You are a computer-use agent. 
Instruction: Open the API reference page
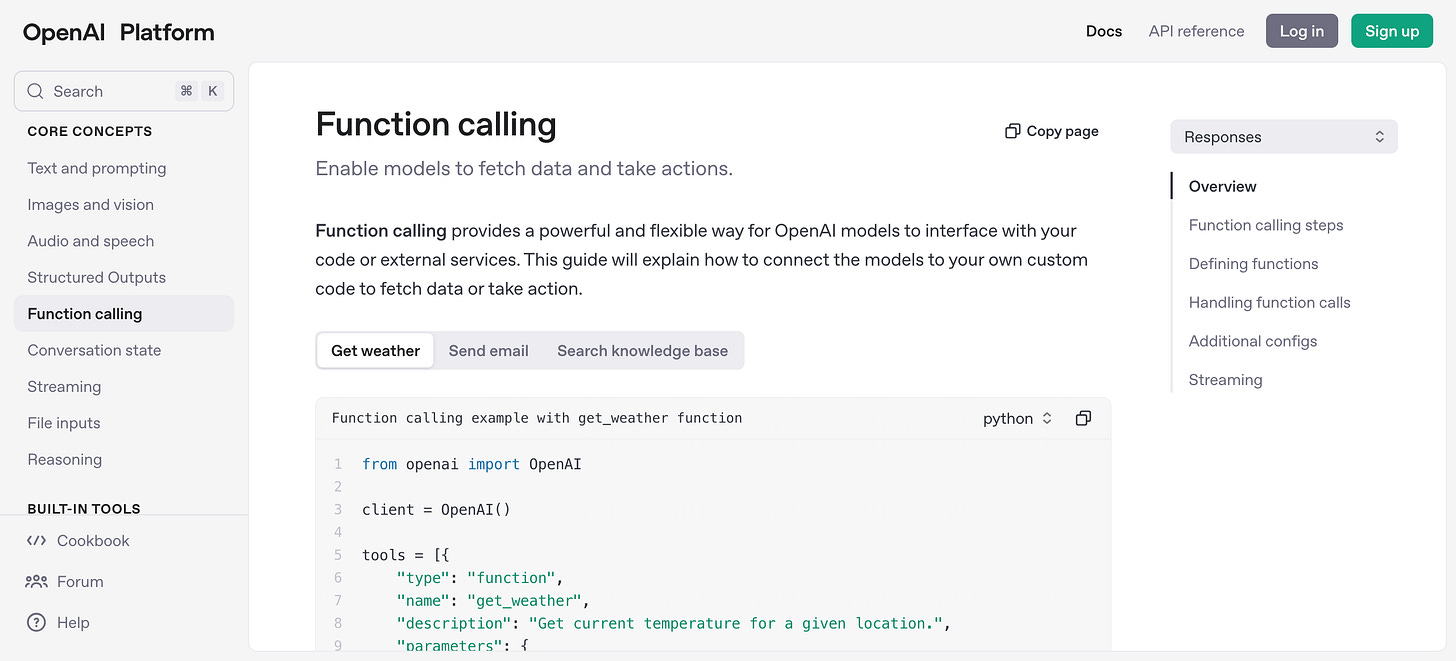1196,31
